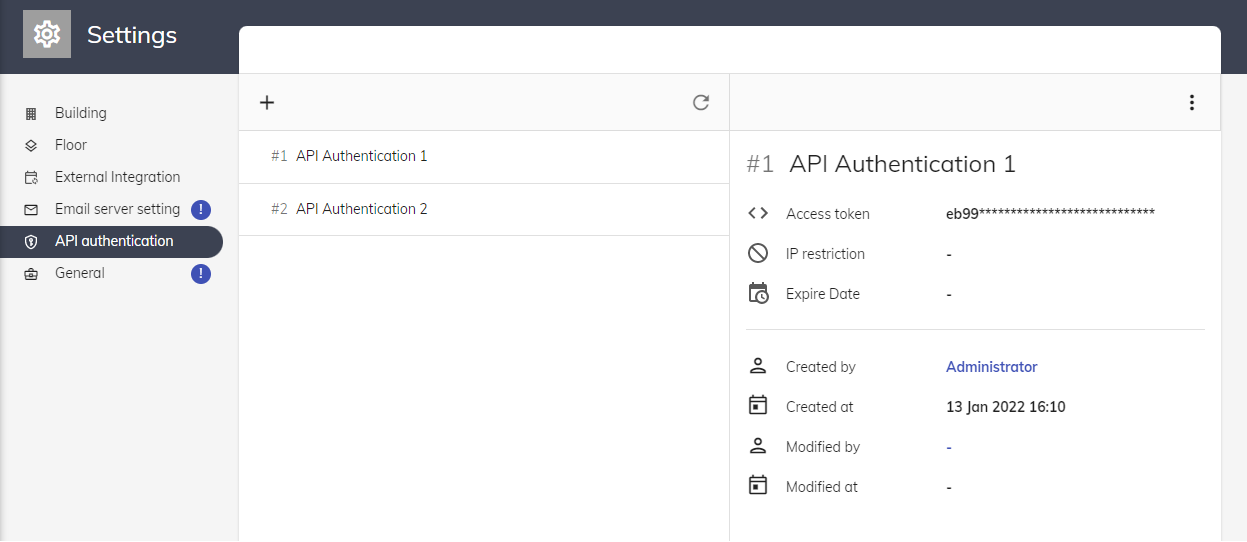Click the Modified by dash link
Image resolution: width=1247 pixels, height=542 pixels.
click(x=949, y=447)
